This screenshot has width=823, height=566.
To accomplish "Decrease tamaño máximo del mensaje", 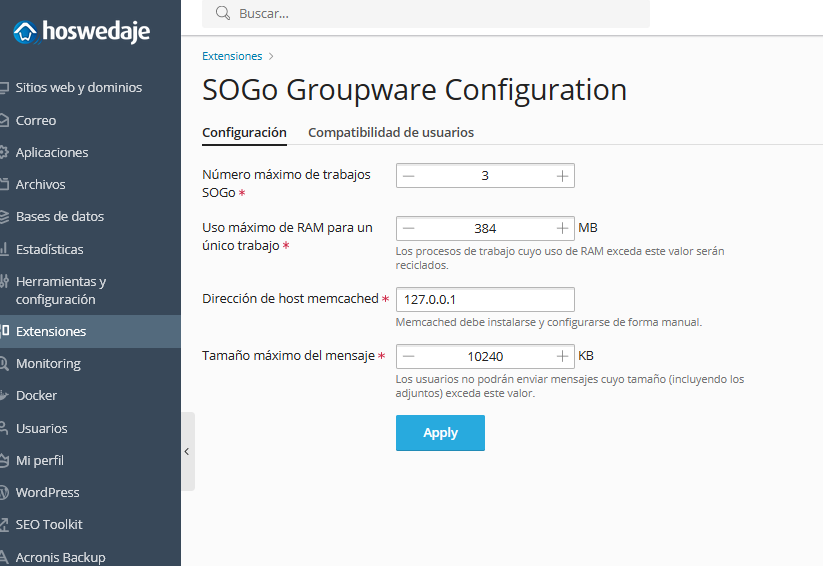I will click(409, 357).
